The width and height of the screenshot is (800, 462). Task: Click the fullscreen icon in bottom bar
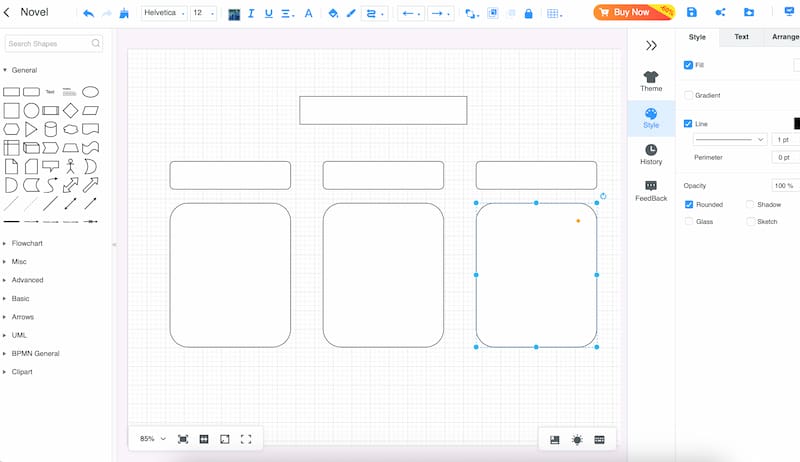click(246, 439)
